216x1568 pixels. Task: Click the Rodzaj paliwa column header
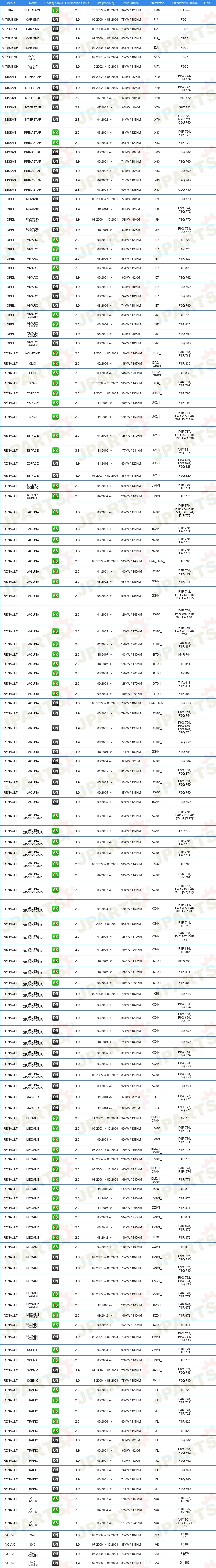coord(54,2)
